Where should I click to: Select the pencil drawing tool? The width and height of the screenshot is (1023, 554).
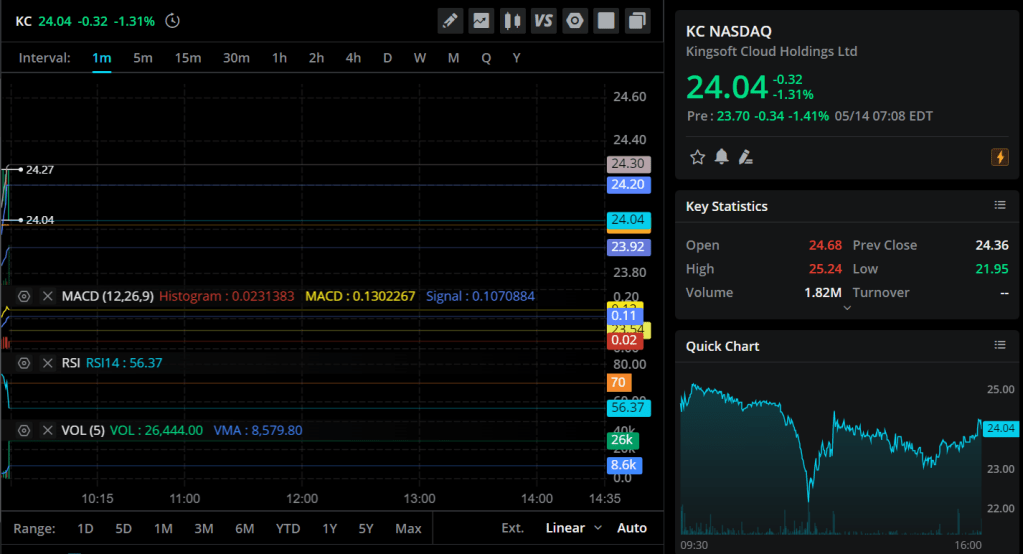click(x=451, y=20)
